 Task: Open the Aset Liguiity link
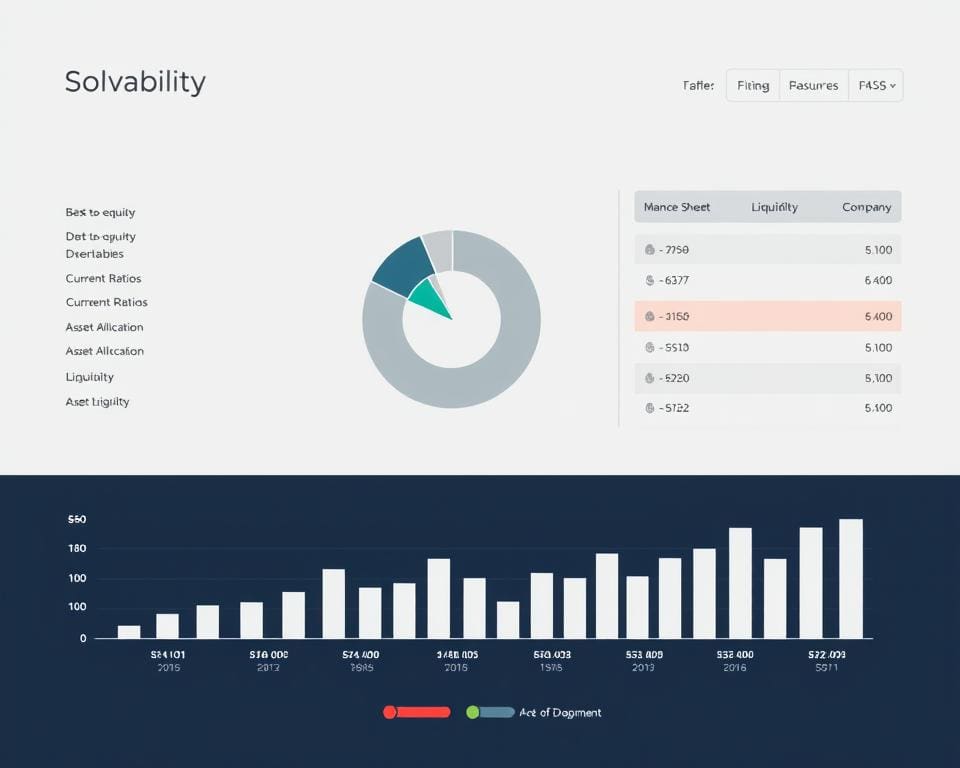point(97,401)
